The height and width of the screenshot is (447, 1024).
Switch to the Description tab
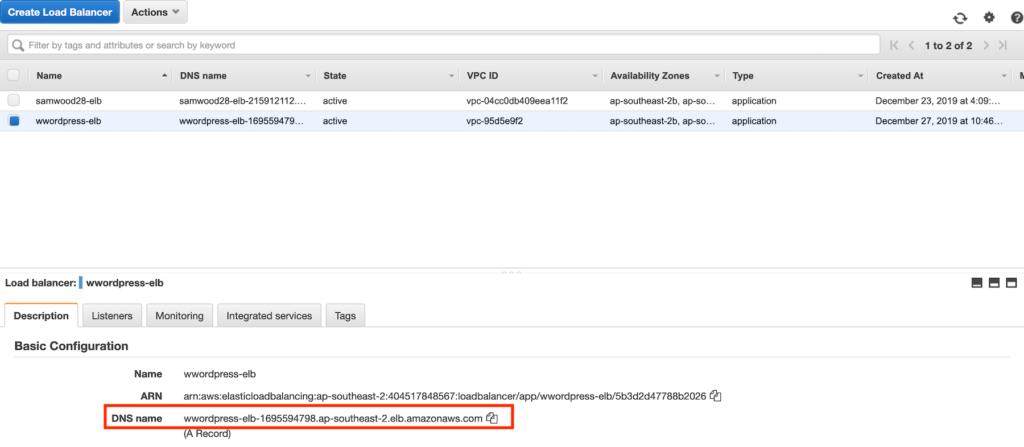tap(41, 316)
